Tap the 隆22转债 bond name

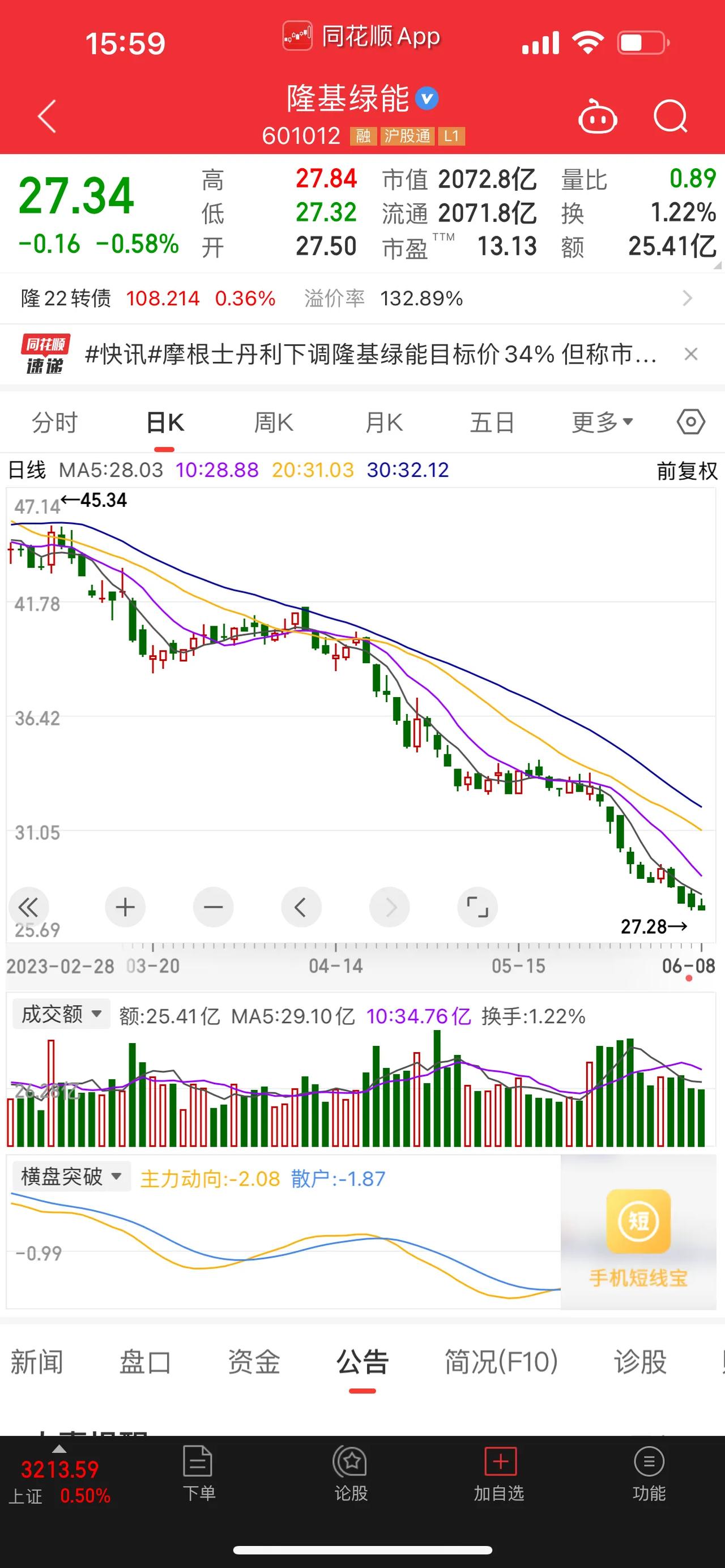66,298
